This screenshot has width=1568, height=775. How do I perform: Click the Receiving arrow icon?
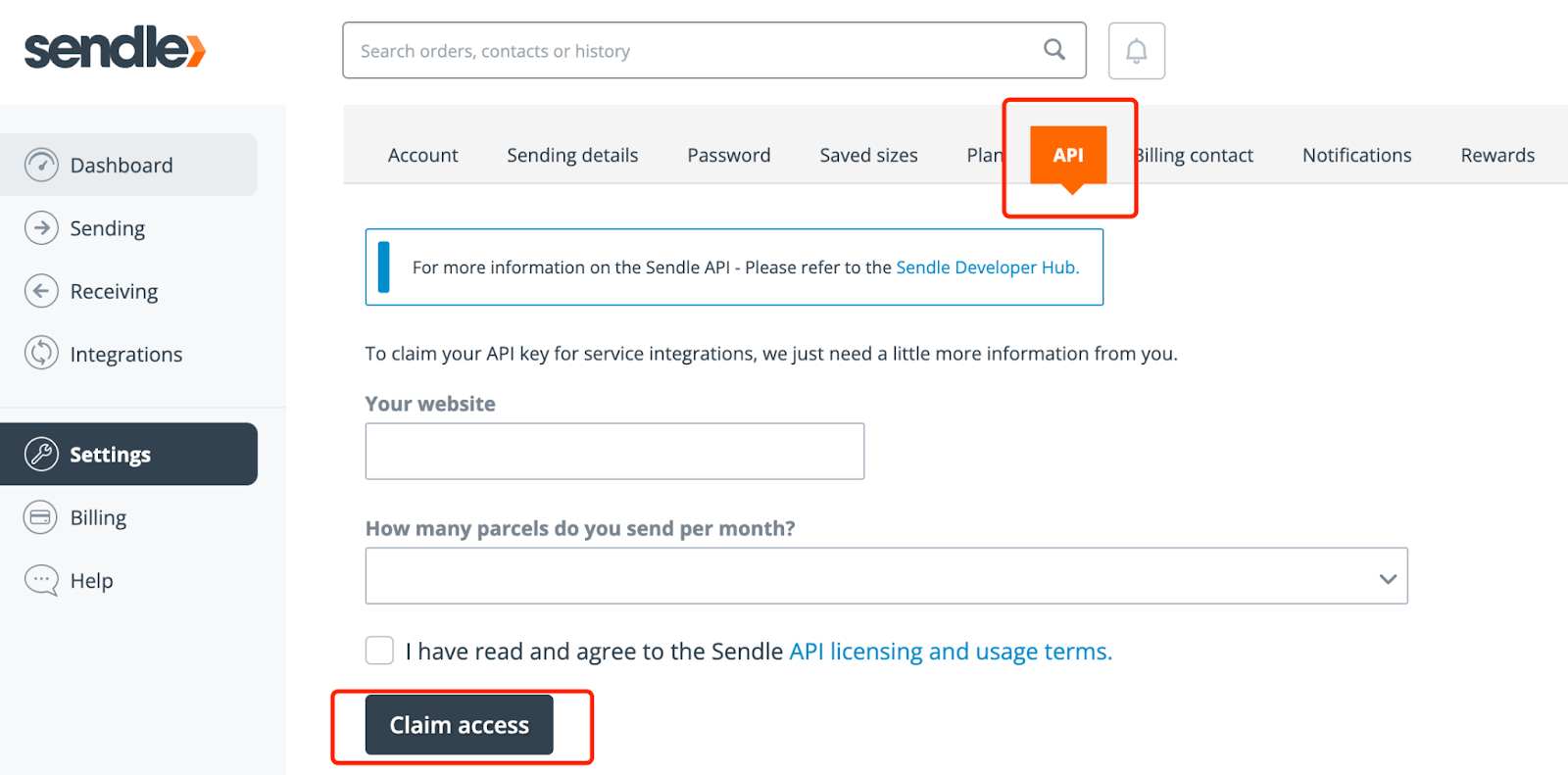41,291
